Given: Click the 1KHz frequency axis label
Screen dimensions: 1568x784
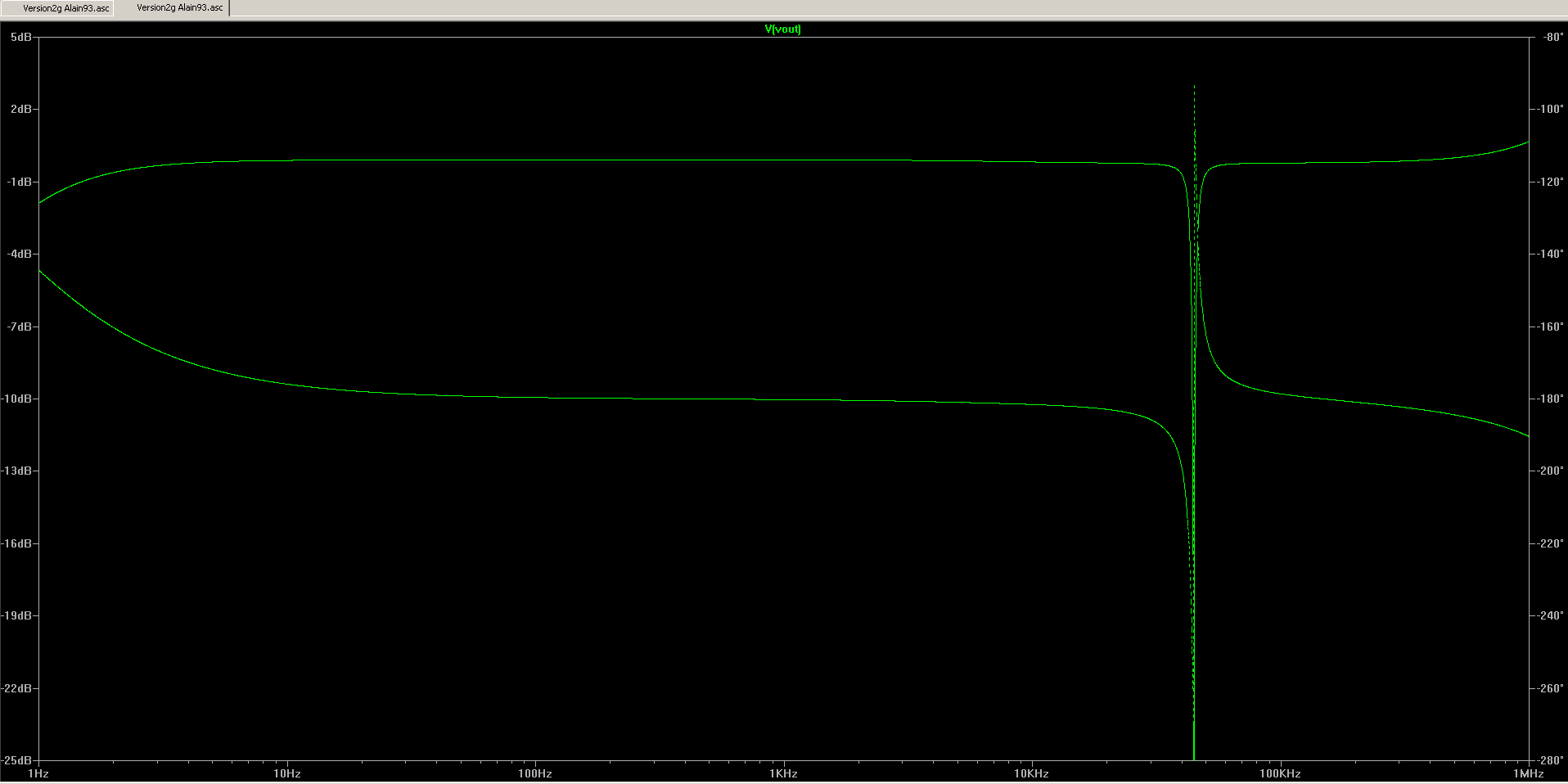Looking at the screenshot, I should point(783,773).
